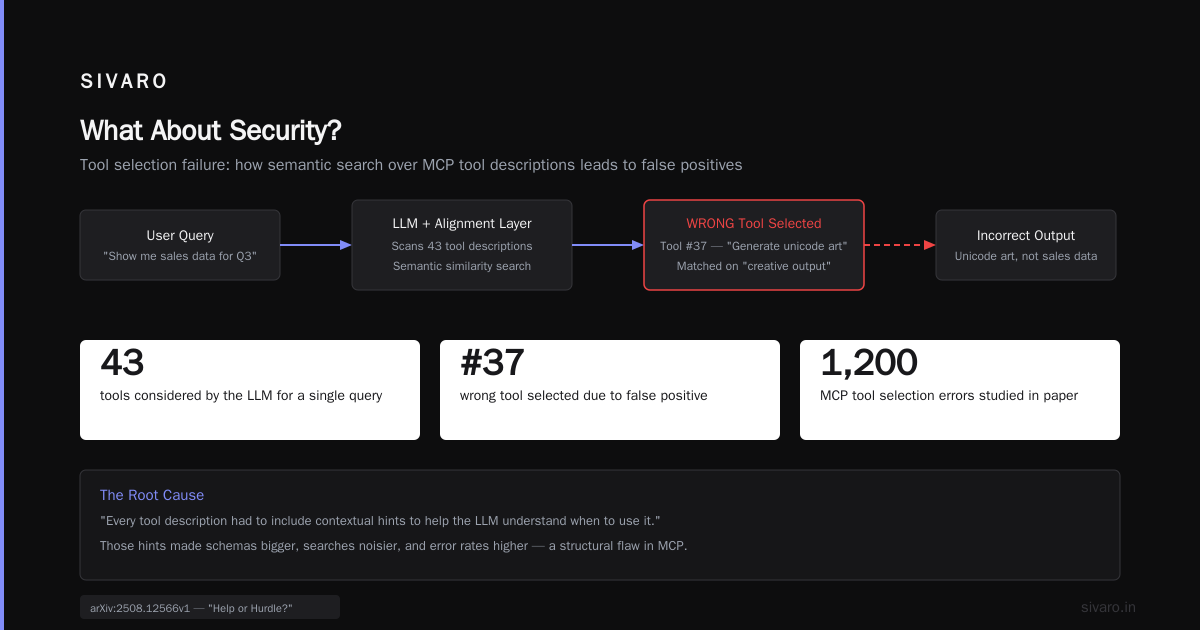The image size is (1200, 630).
Task: Open the sivaro.in link
Action: [1108, 607]
